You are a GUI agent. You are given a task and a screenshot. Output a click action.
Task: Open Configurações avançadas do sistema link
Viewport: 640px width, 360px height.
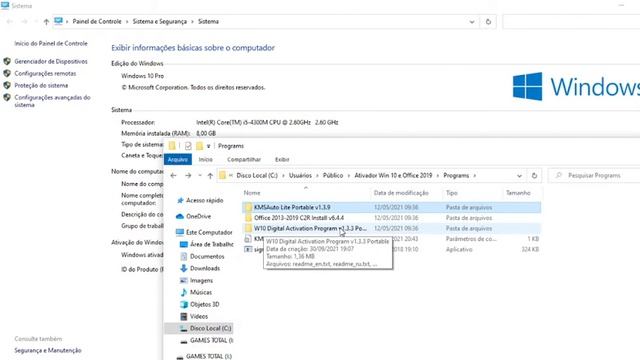[52, 101]
